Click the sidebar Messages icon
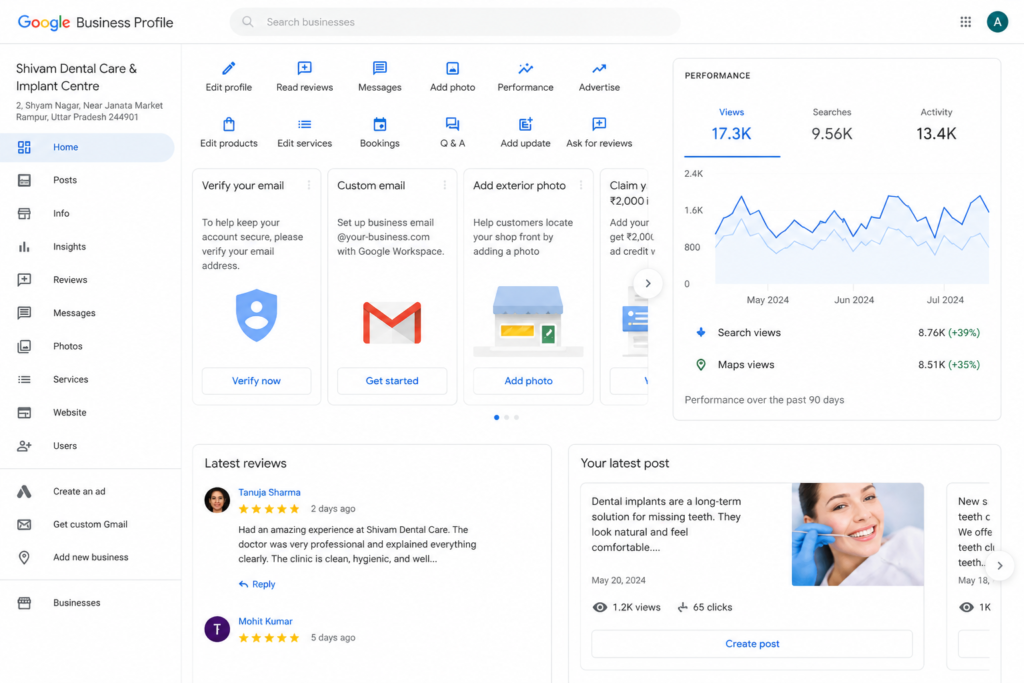 pos(24,313)
